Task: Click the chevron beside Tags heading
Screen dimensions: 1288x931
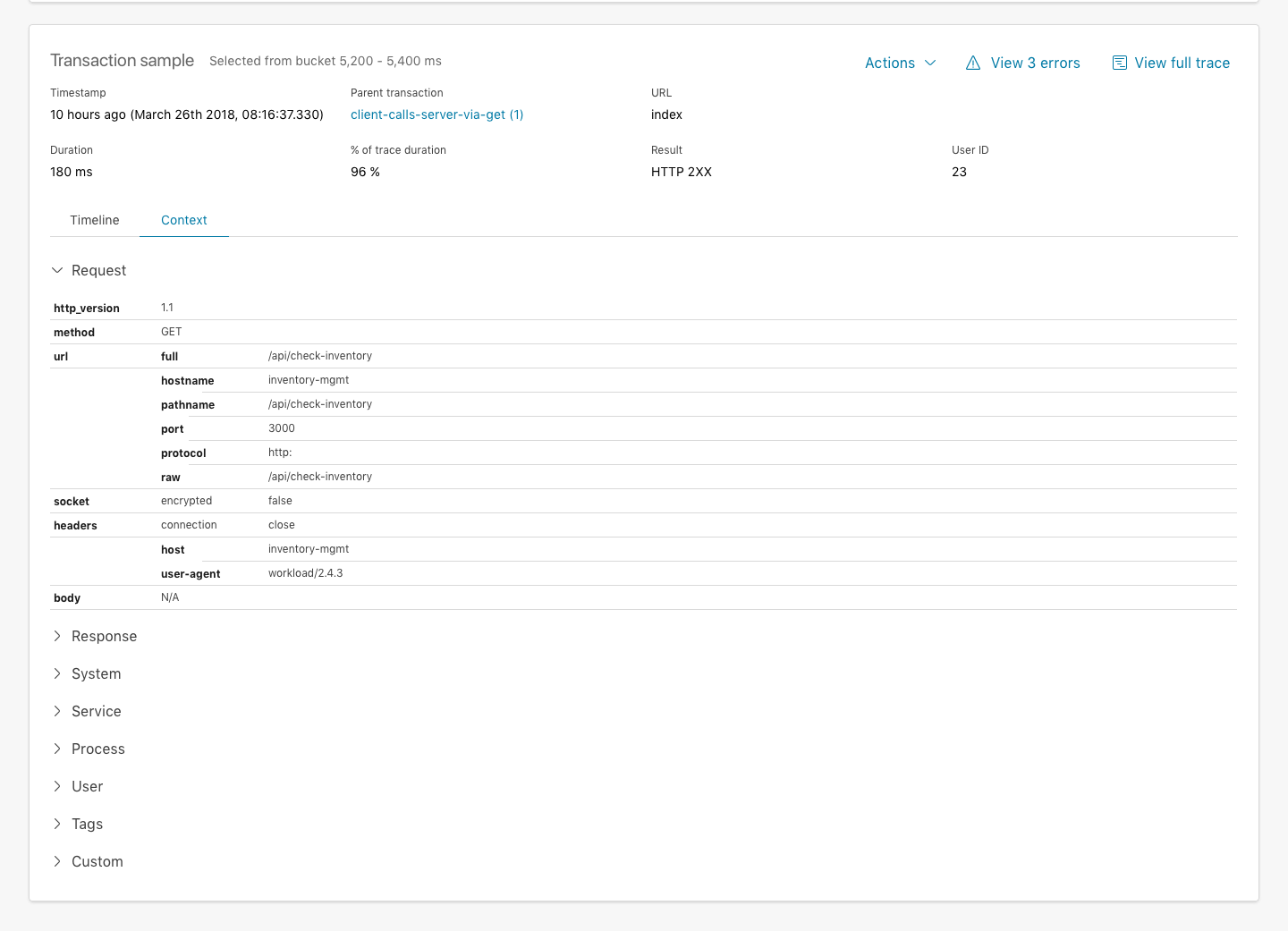Action: [x=57, y=824]
